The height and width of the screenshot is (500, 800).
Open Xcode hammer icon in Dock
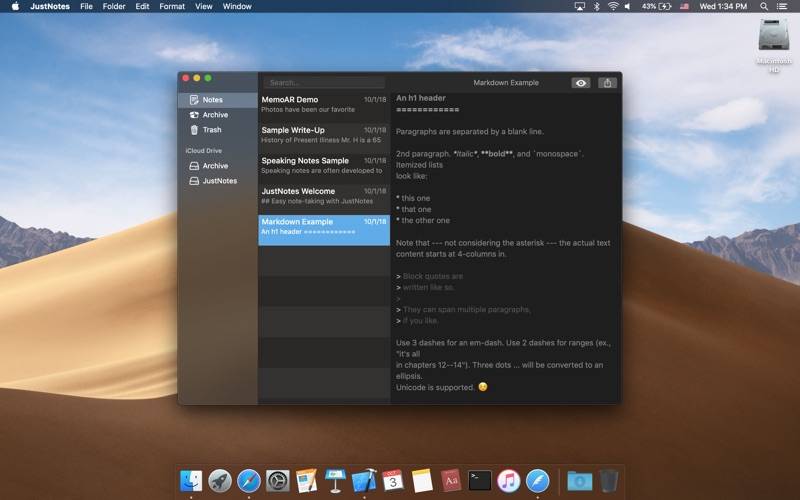pos(364,481)
